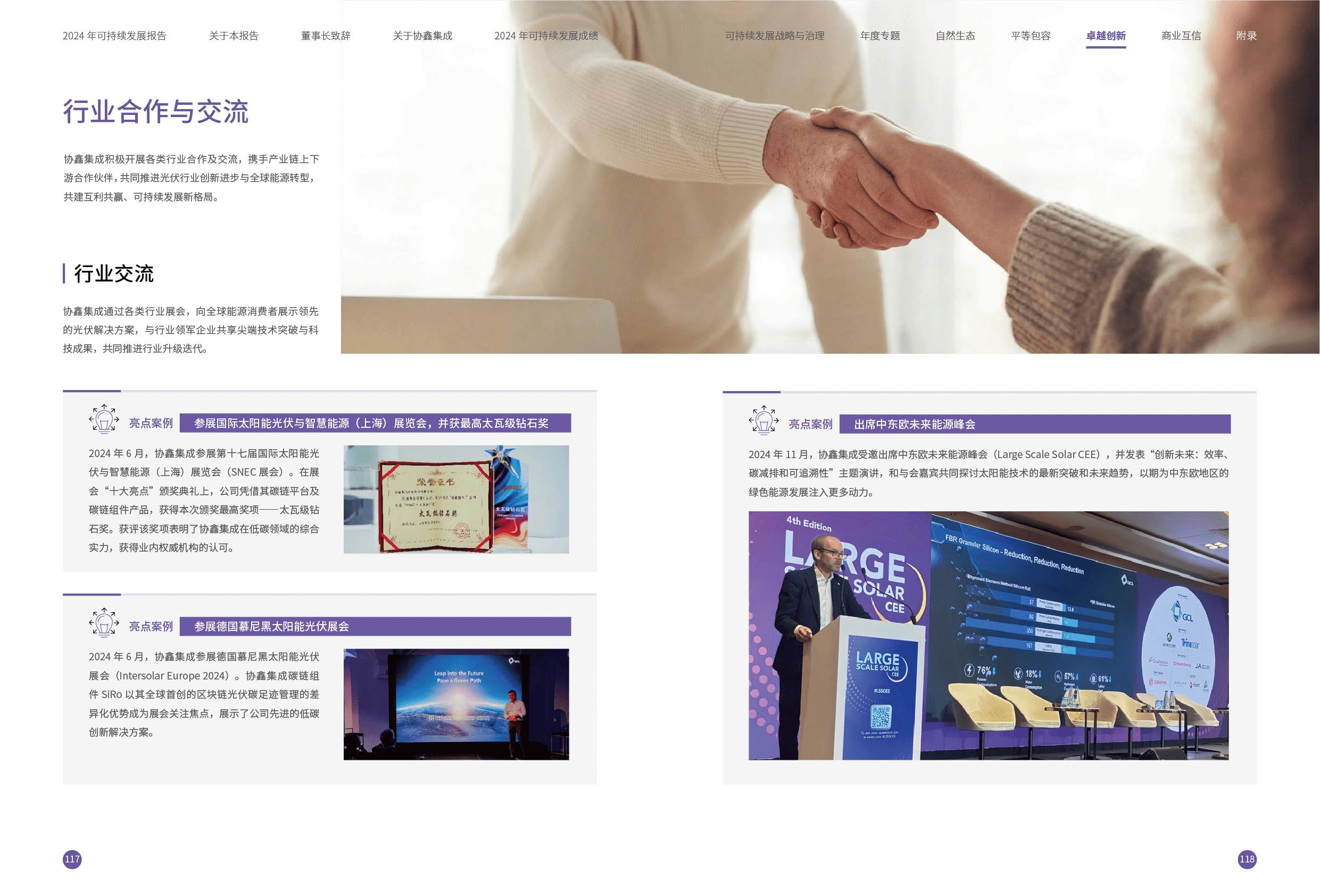This screenshot has height=896, width=1320.
Task: Click the page 117 badge
Action: pos(72,859)
